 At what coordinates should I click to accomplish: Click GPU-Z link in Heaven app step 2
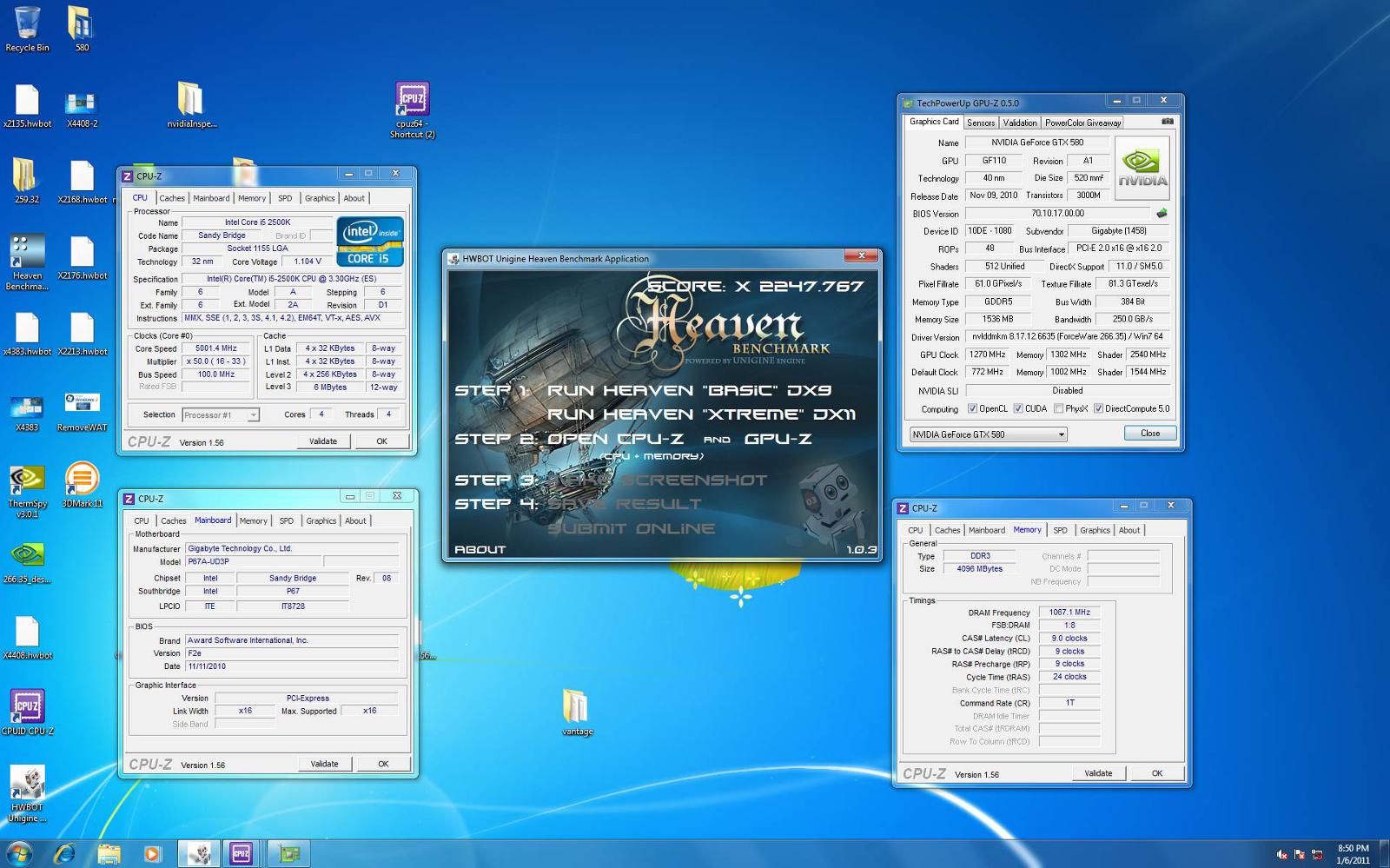778,439
